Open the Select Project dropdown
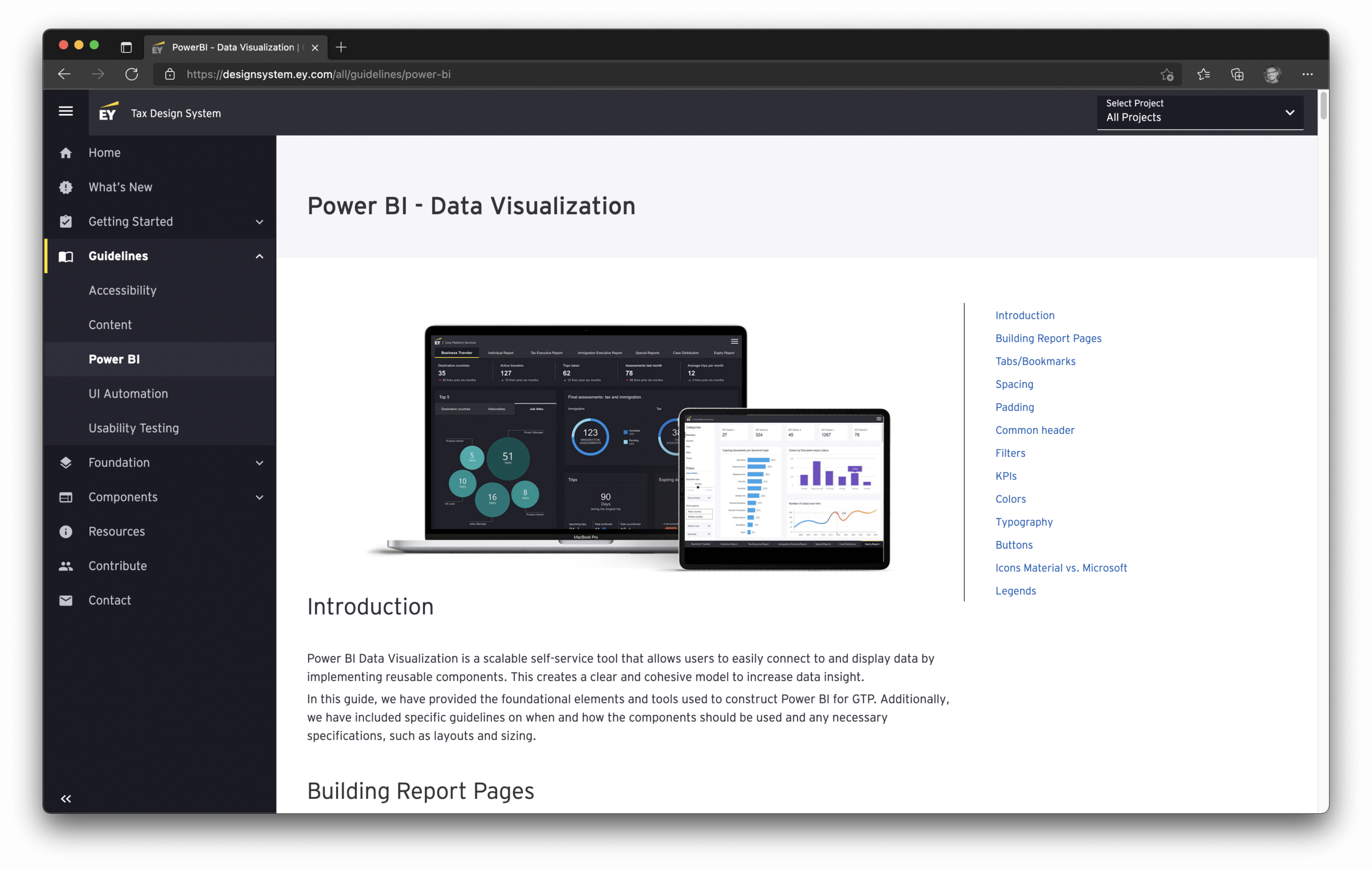This screenshot has height=870, width=1372. (x=1199, y=111)
